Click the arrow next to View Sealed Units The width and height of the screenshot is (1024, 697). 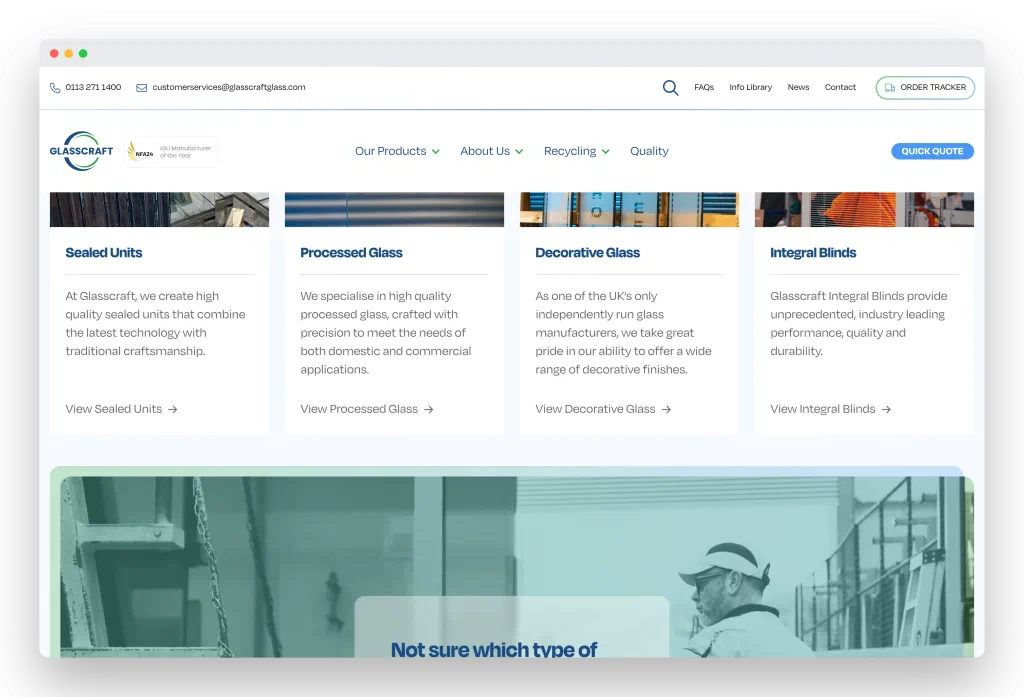pos(172,410)
